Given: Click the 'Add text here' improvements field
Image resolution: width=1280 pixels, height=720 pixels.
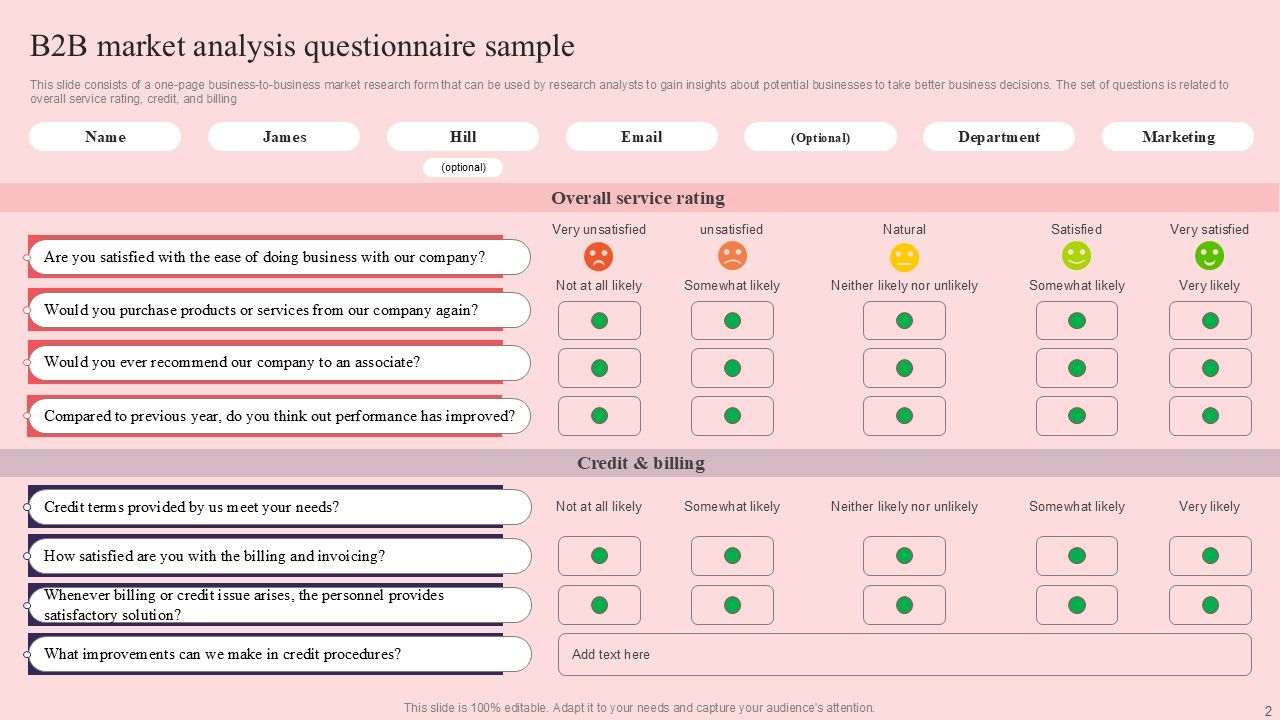Looking at the screenshot, I should pos(904,654).
